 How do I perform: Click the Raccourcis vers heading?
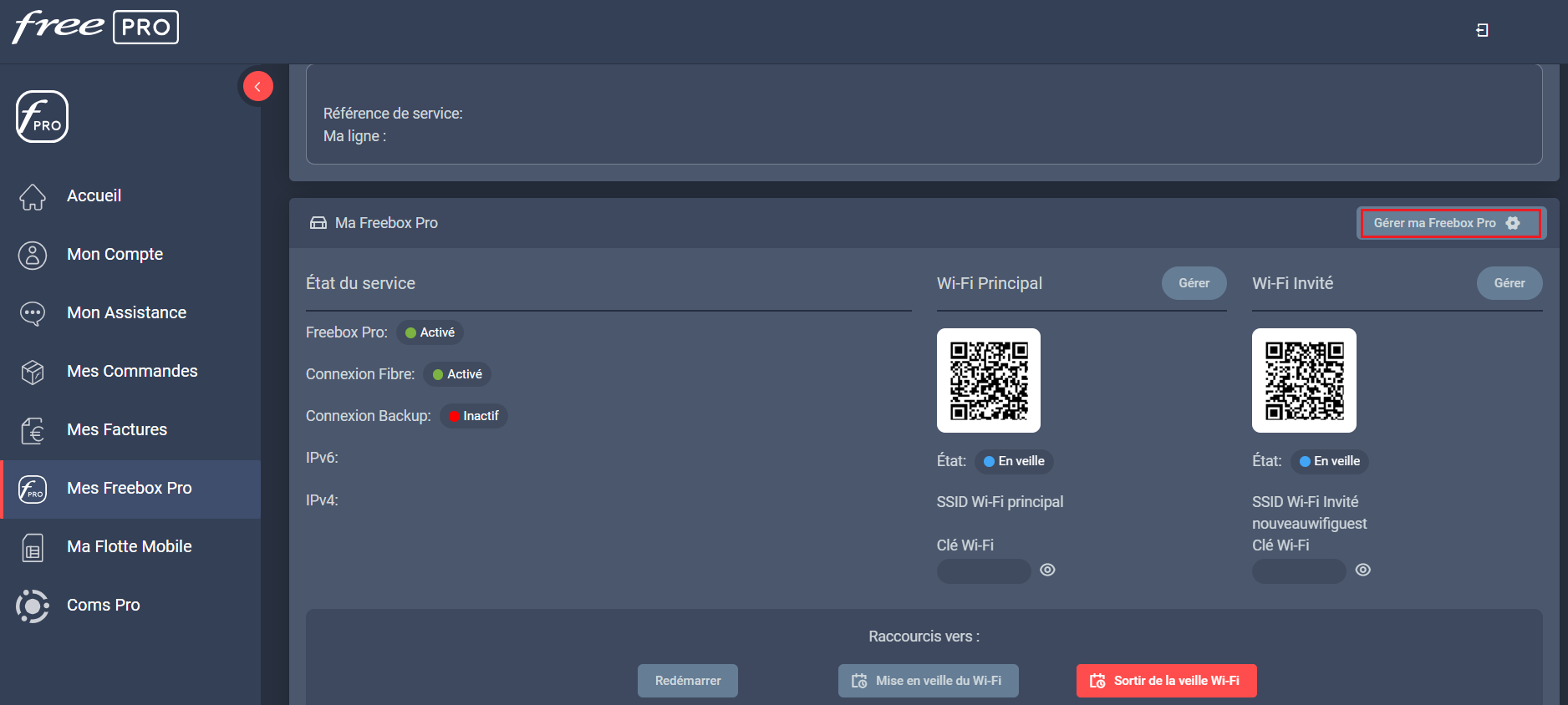pyautogui.click(x=924, y=637)
